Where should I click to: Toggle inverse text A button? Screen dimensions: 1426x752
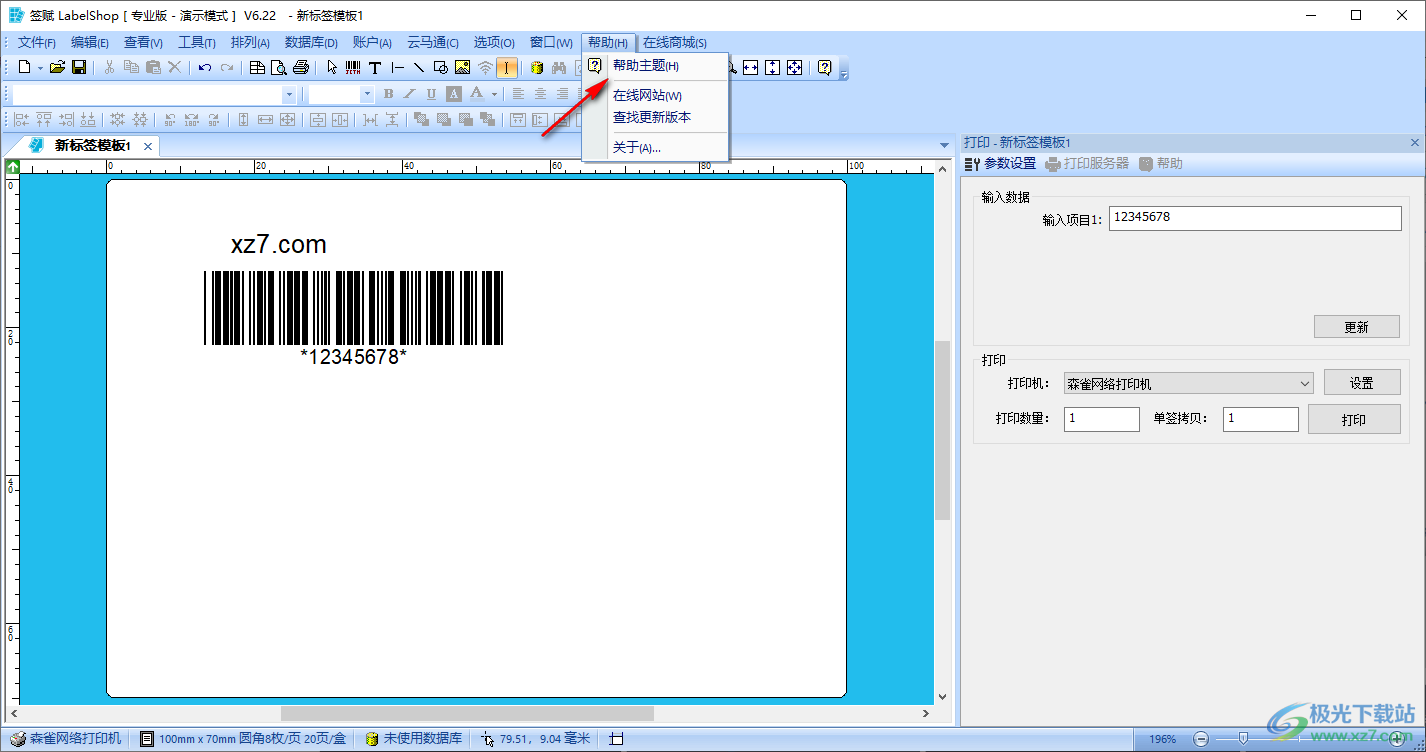pyautogui.click(x=453, y=94)
